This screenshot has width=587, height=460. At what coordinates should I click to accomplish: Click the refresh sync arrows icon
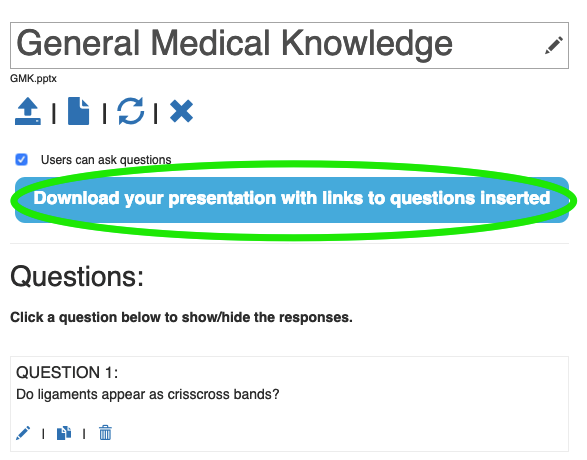pyautogui.click(x=130, y=111)
